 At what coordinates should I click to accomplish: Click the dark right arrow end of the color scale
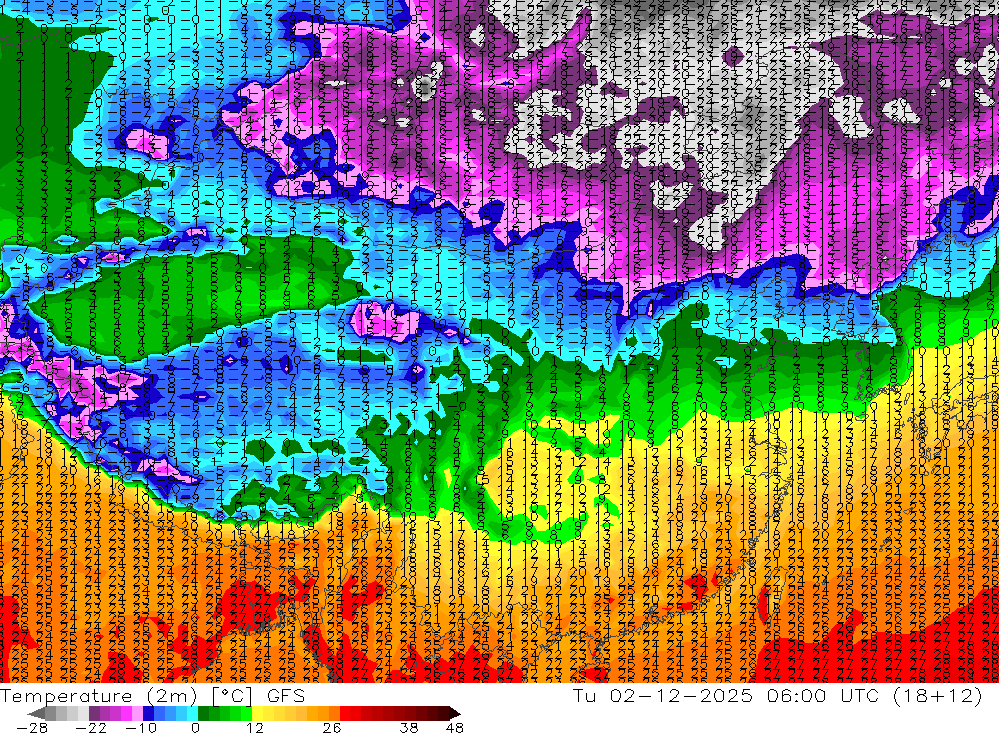coord(455,713)
